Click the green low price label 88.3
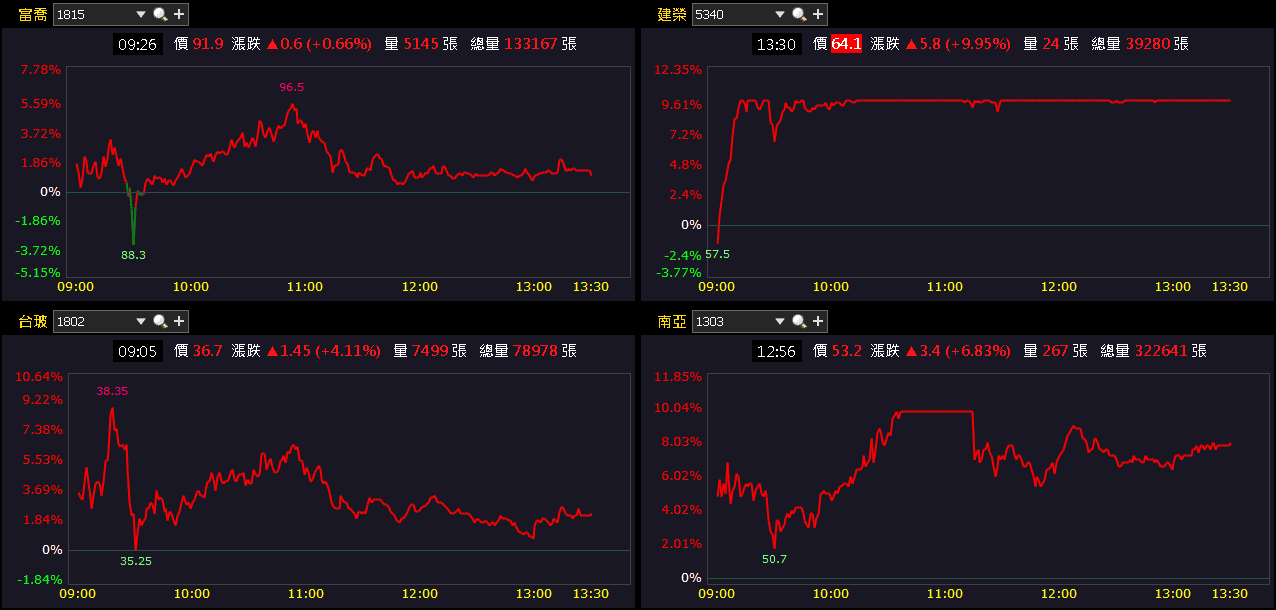Screen dimensions: 1276x610 pos(133,255)
